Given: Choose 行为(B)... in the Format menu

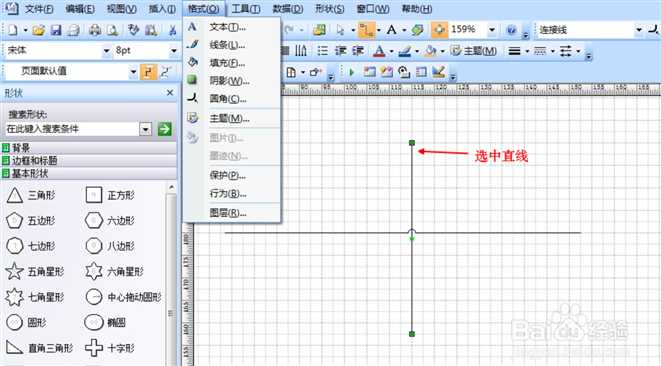Looking at the screenshot, I should tap(233, 194).
